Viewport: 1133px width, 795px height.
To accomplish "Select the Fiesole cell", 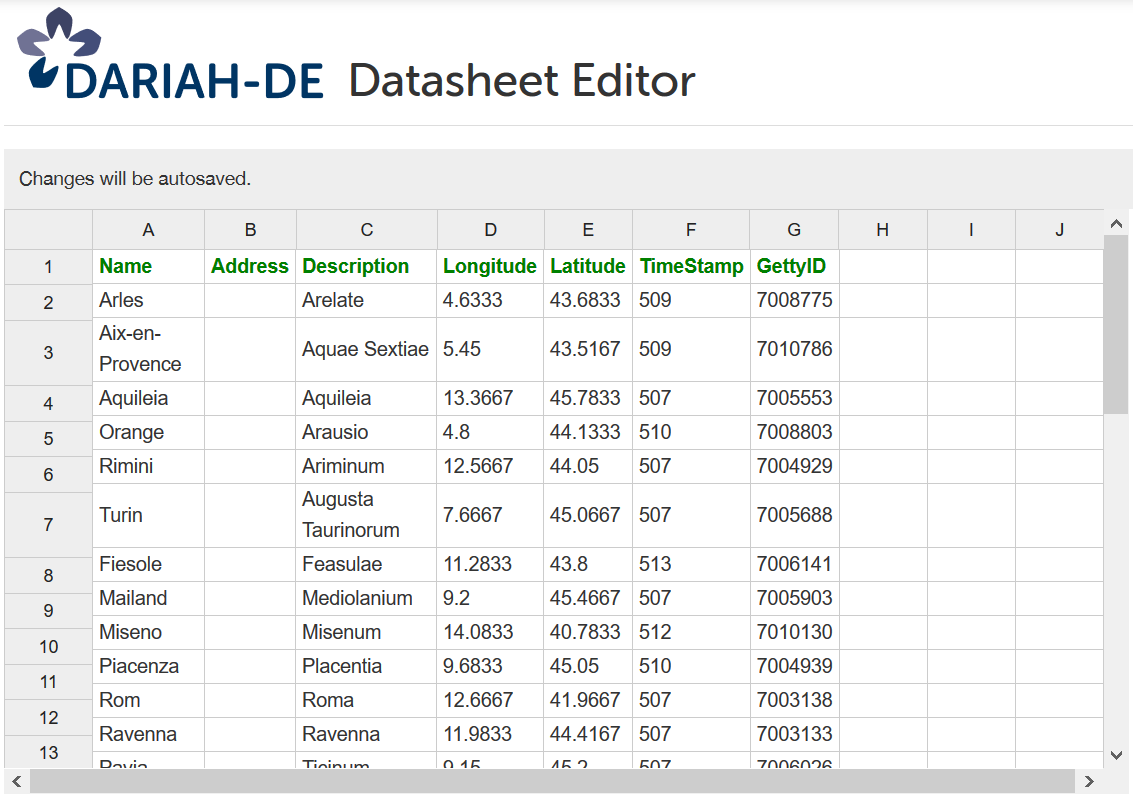I will pyautogui.click(x=148, y=564).
